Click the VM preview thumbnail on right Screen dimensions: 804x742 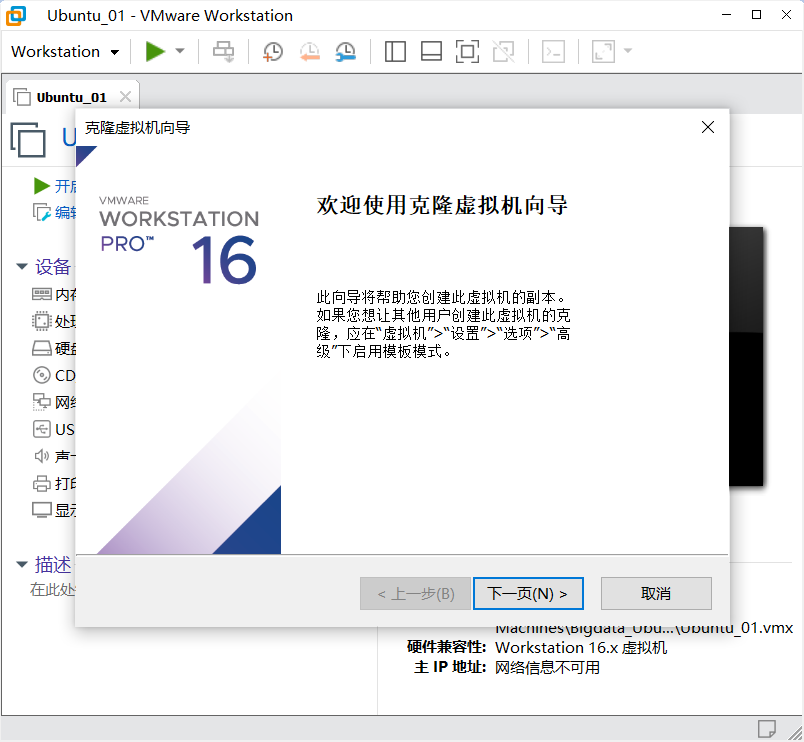click(746, 356)
